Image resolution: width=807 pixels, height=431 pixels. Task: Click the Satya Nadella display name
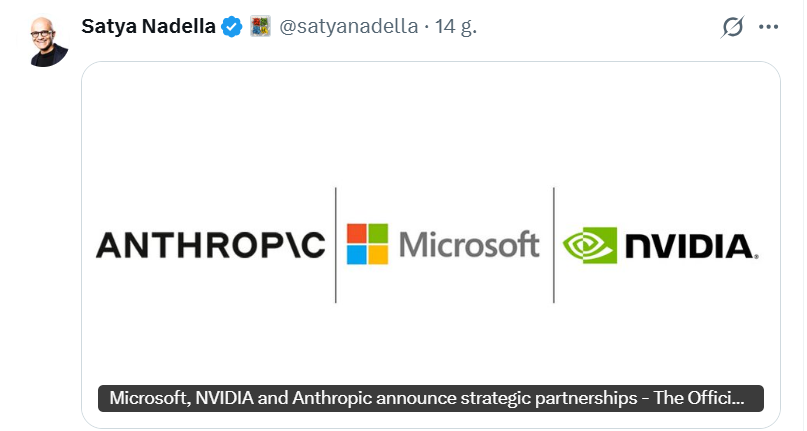point(149,27)
